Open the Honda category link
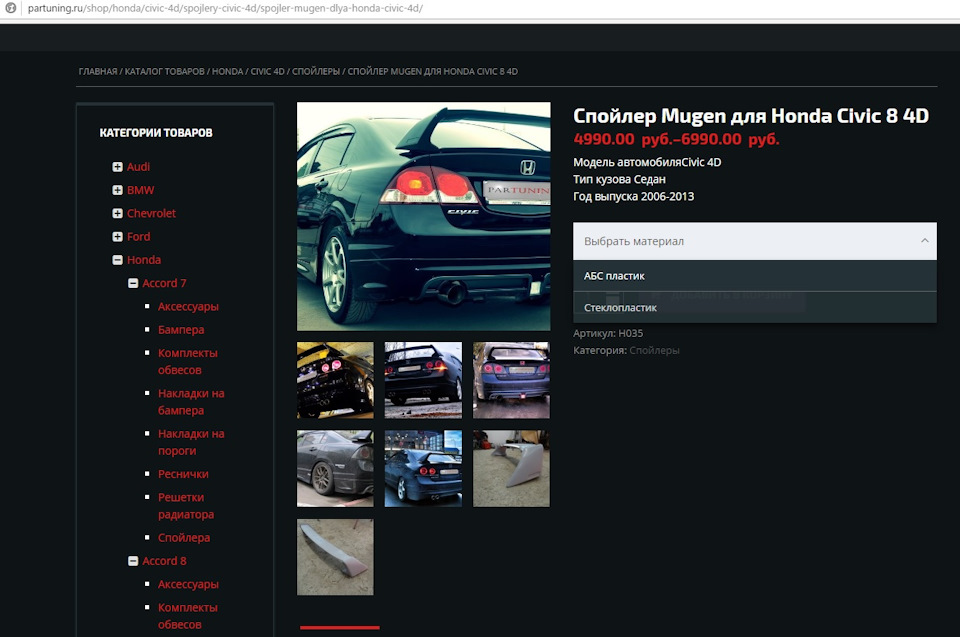This screenshot has width=960, height=637. click(x=144, y=260)
